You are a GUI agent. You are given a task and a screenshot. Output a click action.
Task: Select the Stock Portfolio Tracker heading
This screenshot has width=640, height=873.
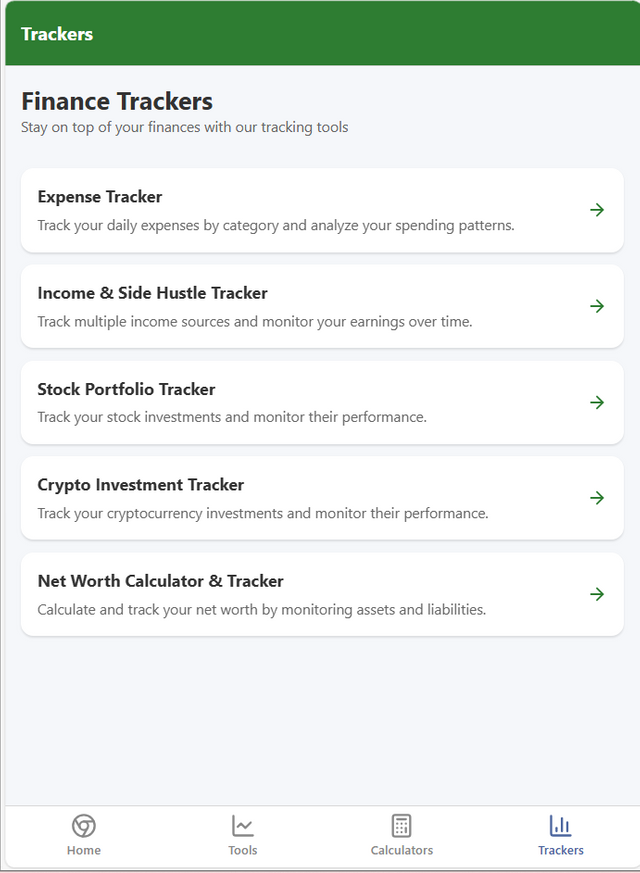click(x=126, y=389)
